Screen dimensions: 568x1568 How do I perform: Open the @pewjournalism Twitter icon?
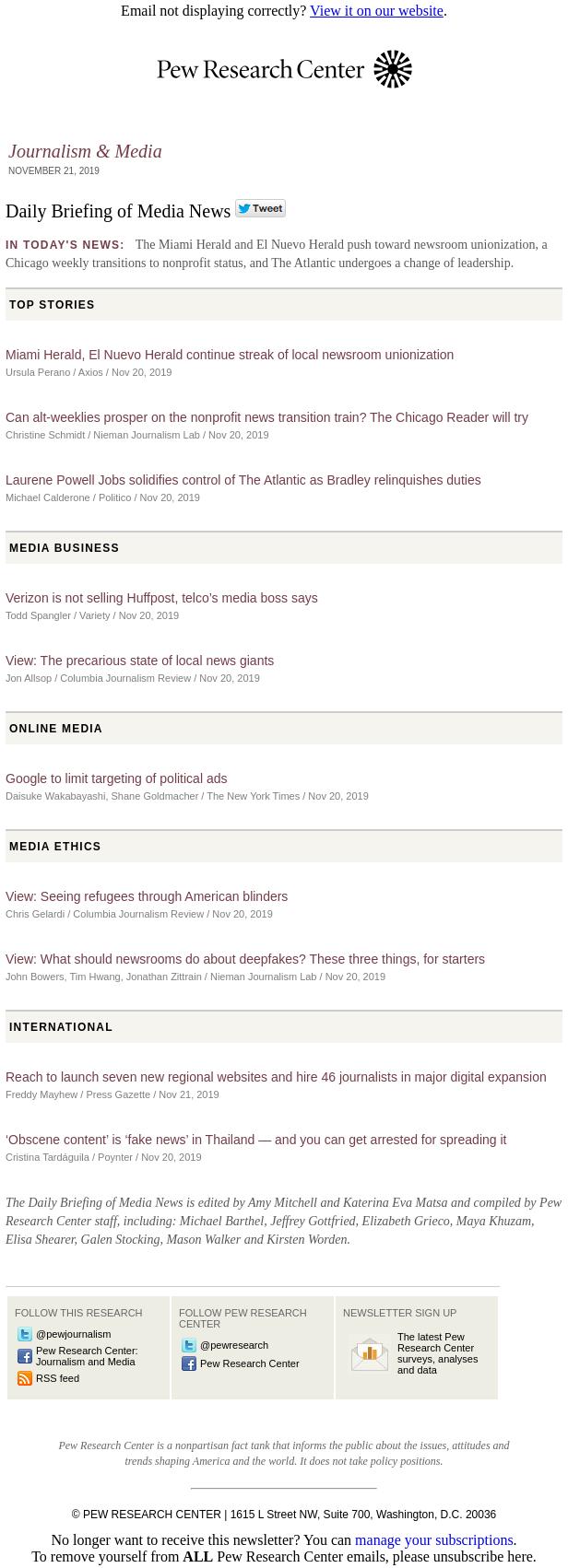[x=25, y=1334]
